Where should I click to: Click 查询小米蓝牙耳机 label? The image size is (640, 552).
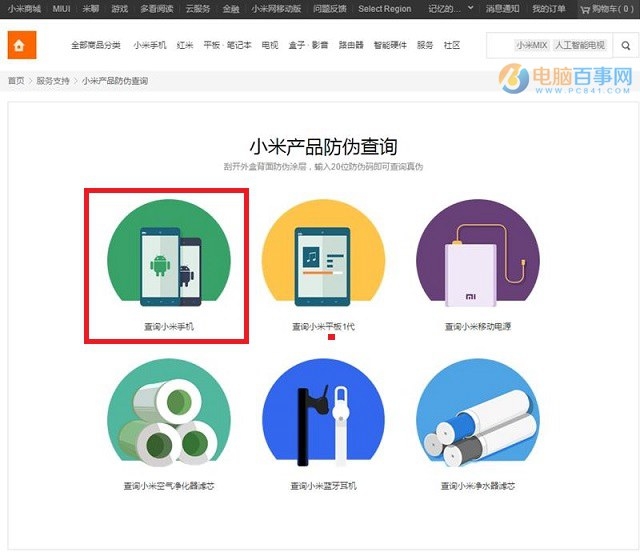[323, 486]
